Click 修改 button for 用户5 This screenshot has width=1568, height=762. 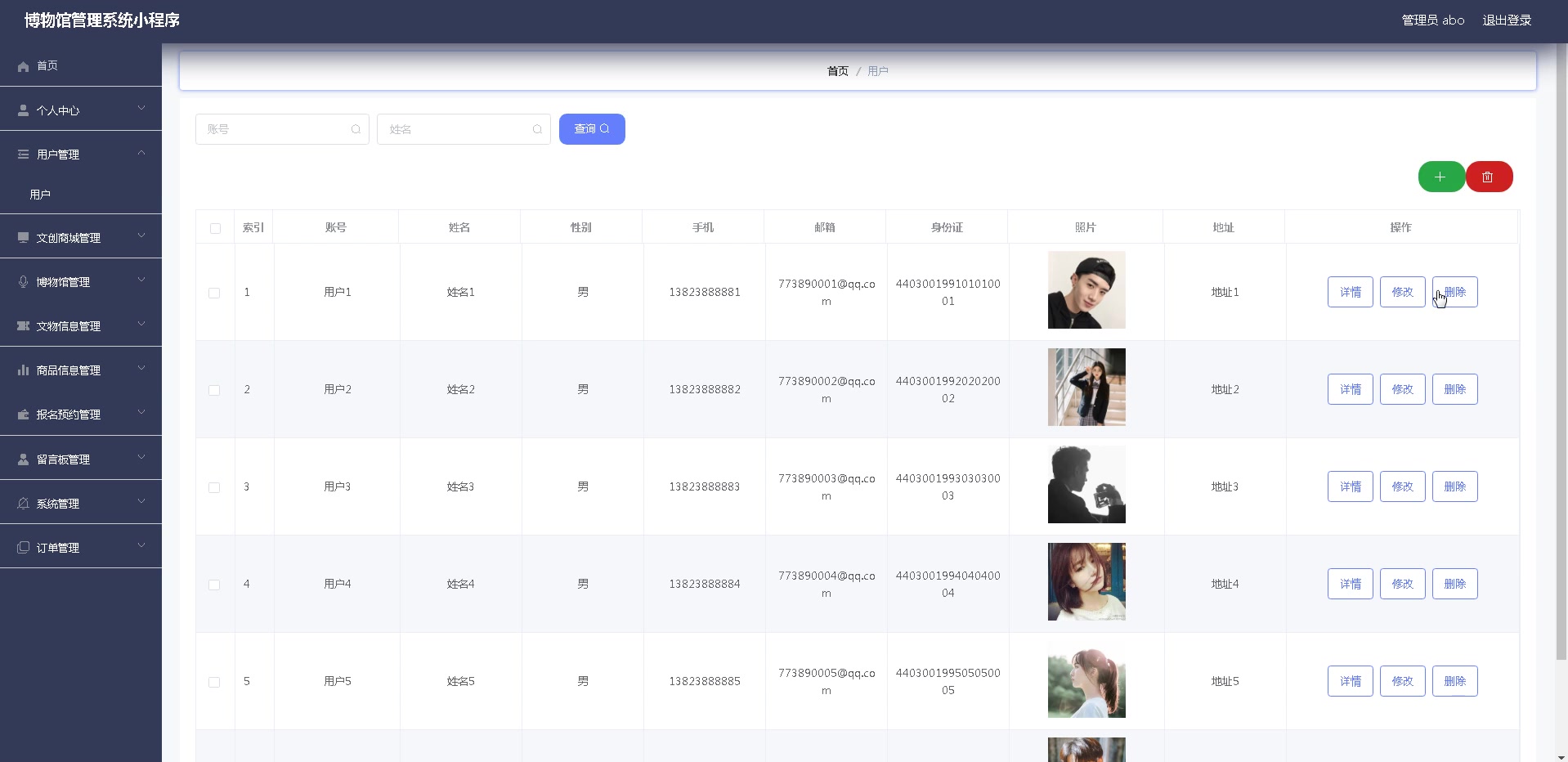pos(1403,681)
